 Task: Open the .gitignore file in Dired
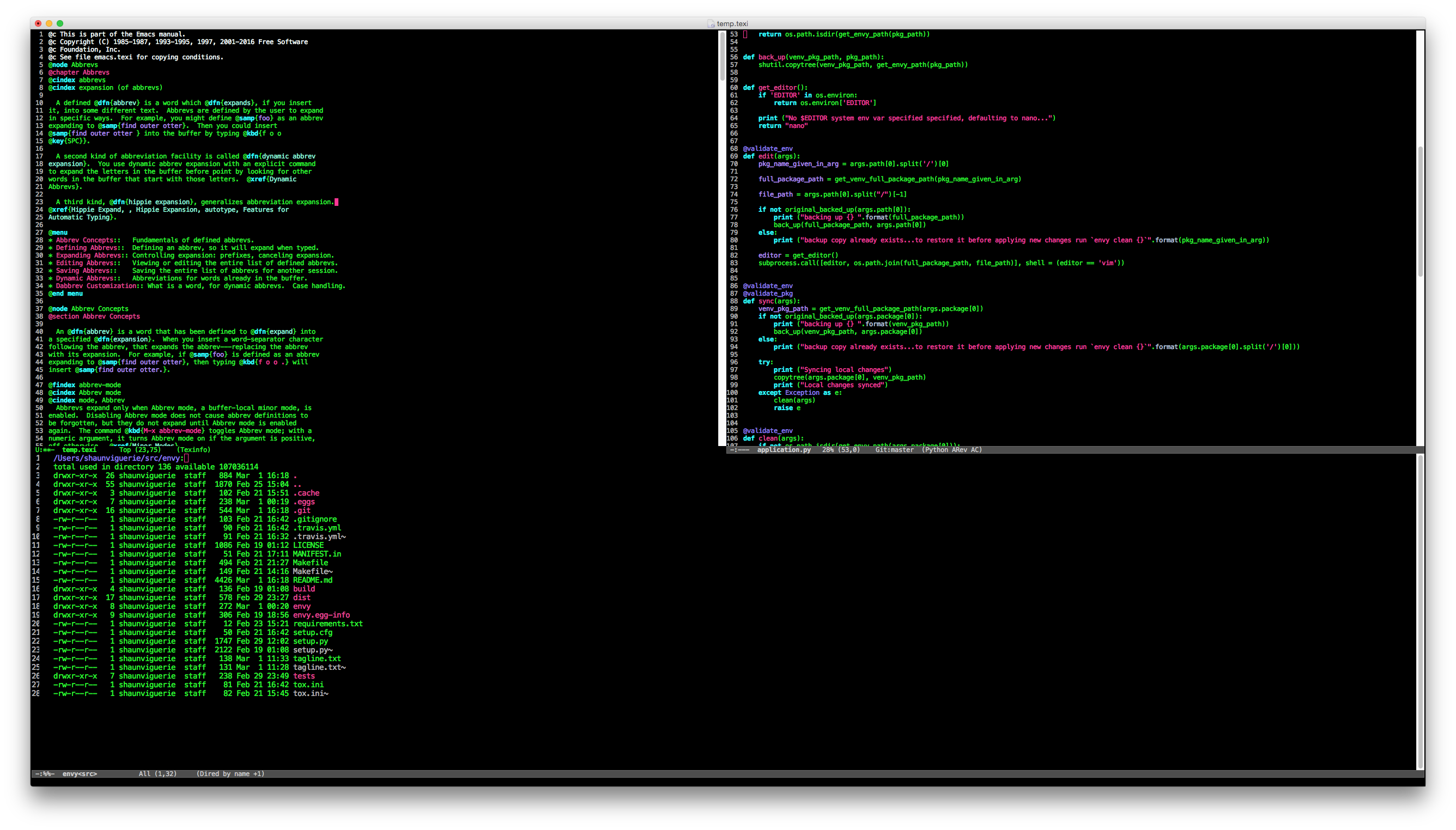click(x=315, y=520)
